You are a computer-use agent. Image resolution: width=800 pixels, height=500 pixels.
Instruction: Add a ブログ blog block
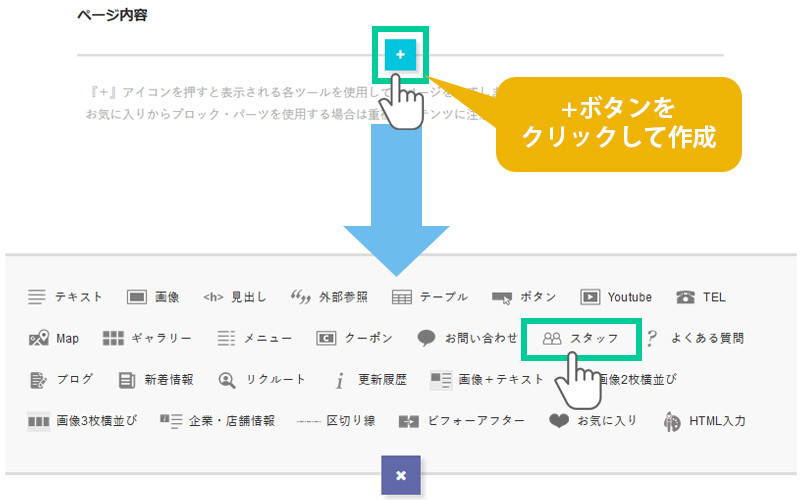tap(62, 379)
